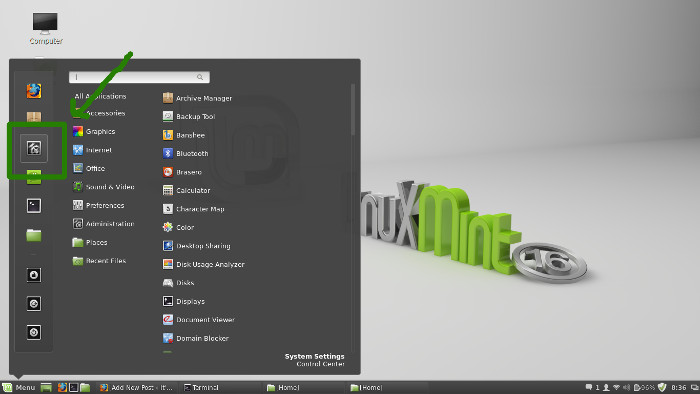Start the Banshee media player
This screenshot has height=394, width=700.
(183, 135)
